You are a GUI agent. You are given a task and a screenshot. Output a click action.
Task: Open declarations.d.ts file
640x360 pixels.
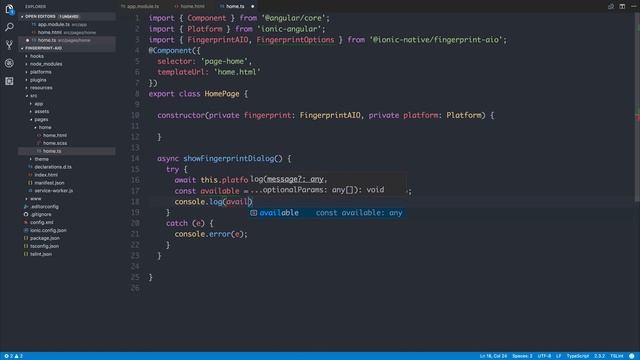[53, 167]
